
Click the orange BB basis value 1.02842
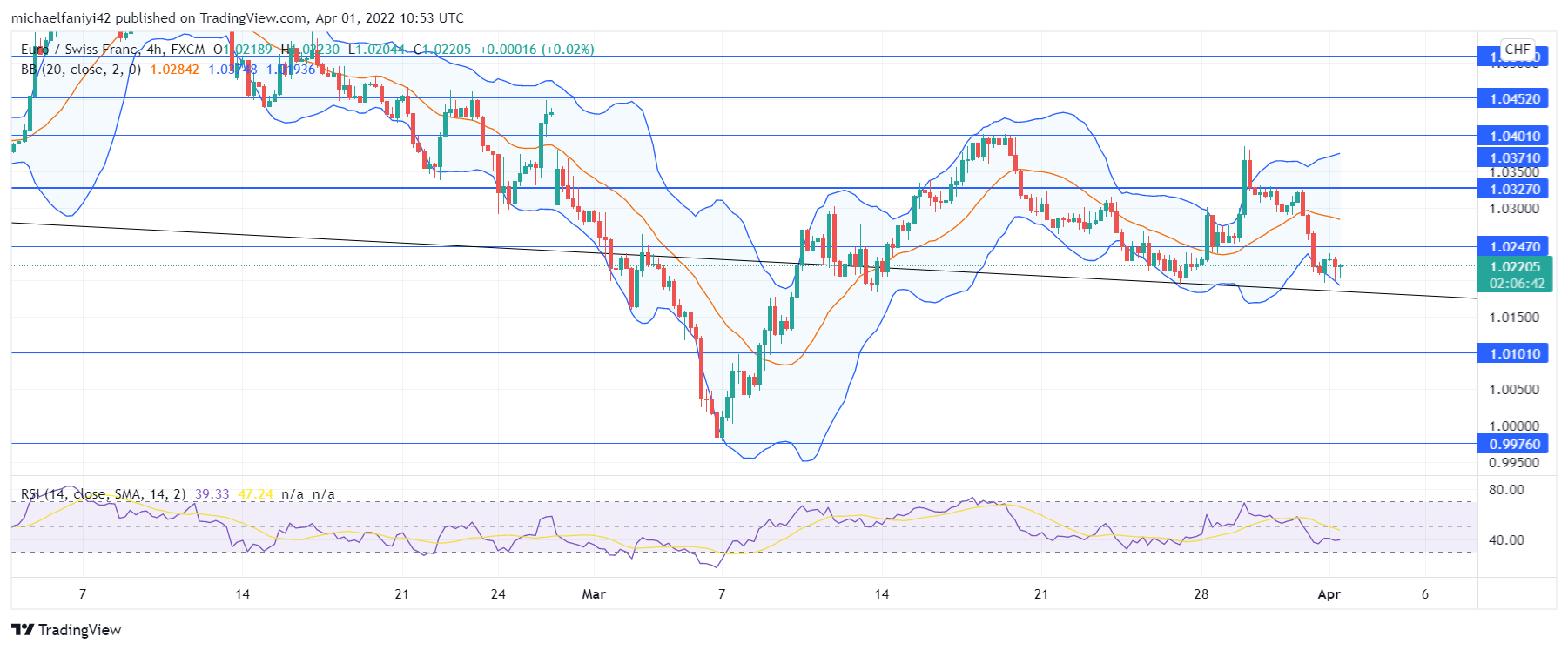175,70
